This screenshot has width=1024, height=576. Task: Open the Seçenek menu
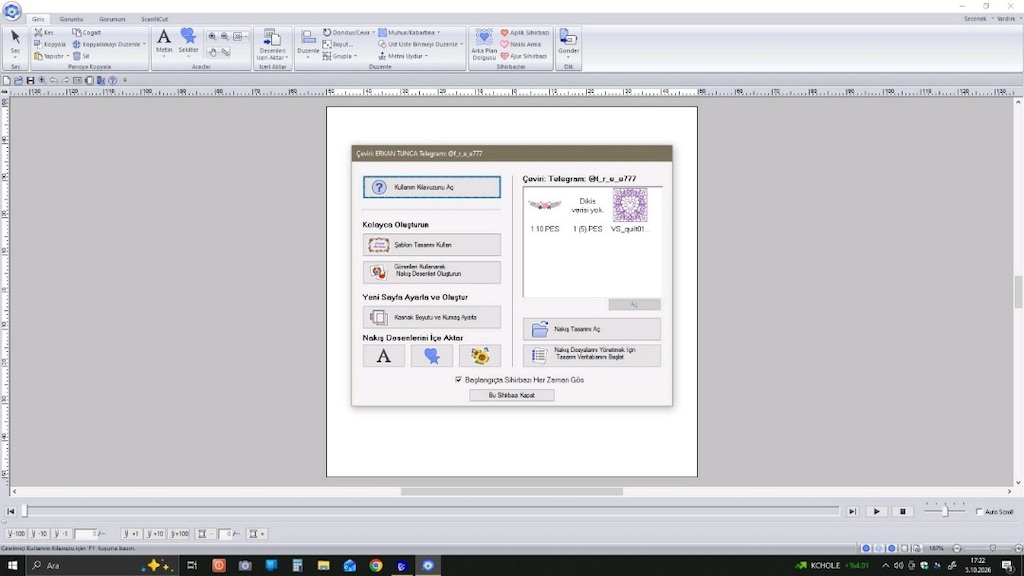[977, 18]
